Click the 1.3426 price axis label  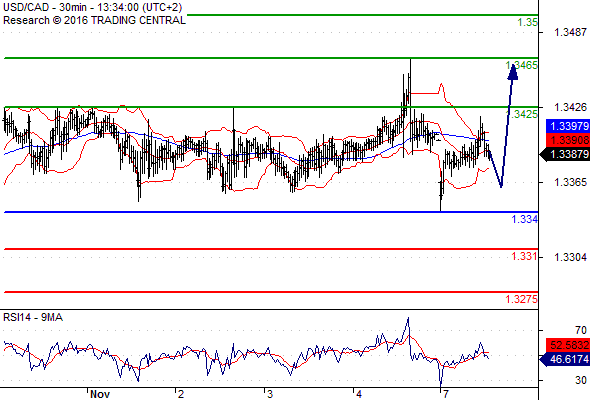570,107
